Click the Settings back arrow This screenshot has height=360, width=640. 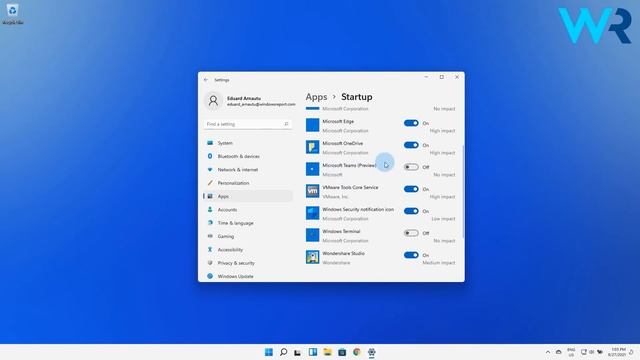[206, 80]
